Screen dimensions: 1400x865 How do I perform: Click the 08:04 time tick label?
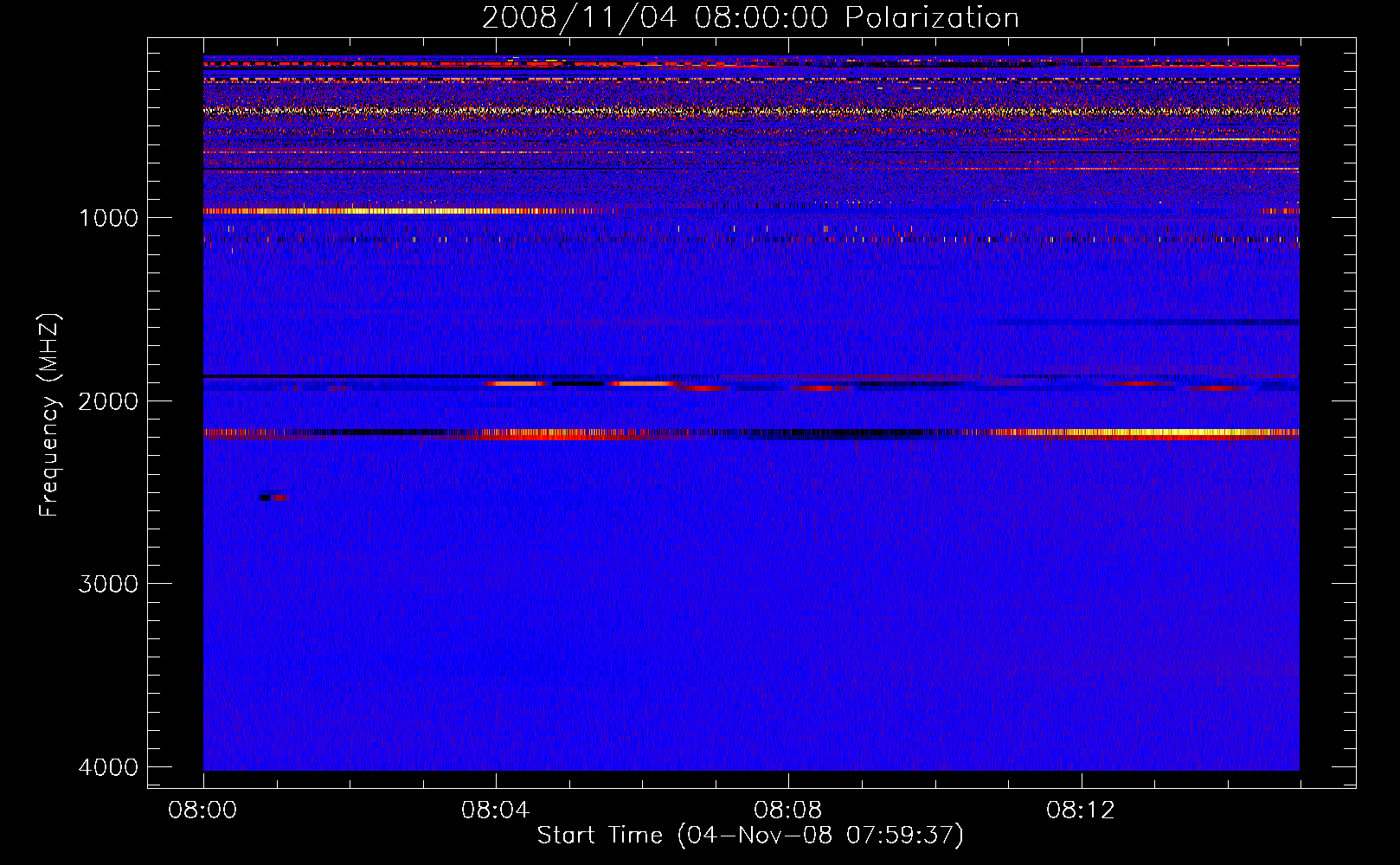[495, 811]
